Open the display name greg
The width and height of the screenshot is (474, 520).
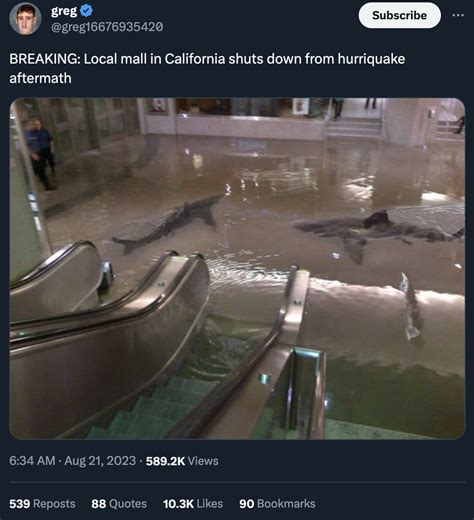coord(64,11)
